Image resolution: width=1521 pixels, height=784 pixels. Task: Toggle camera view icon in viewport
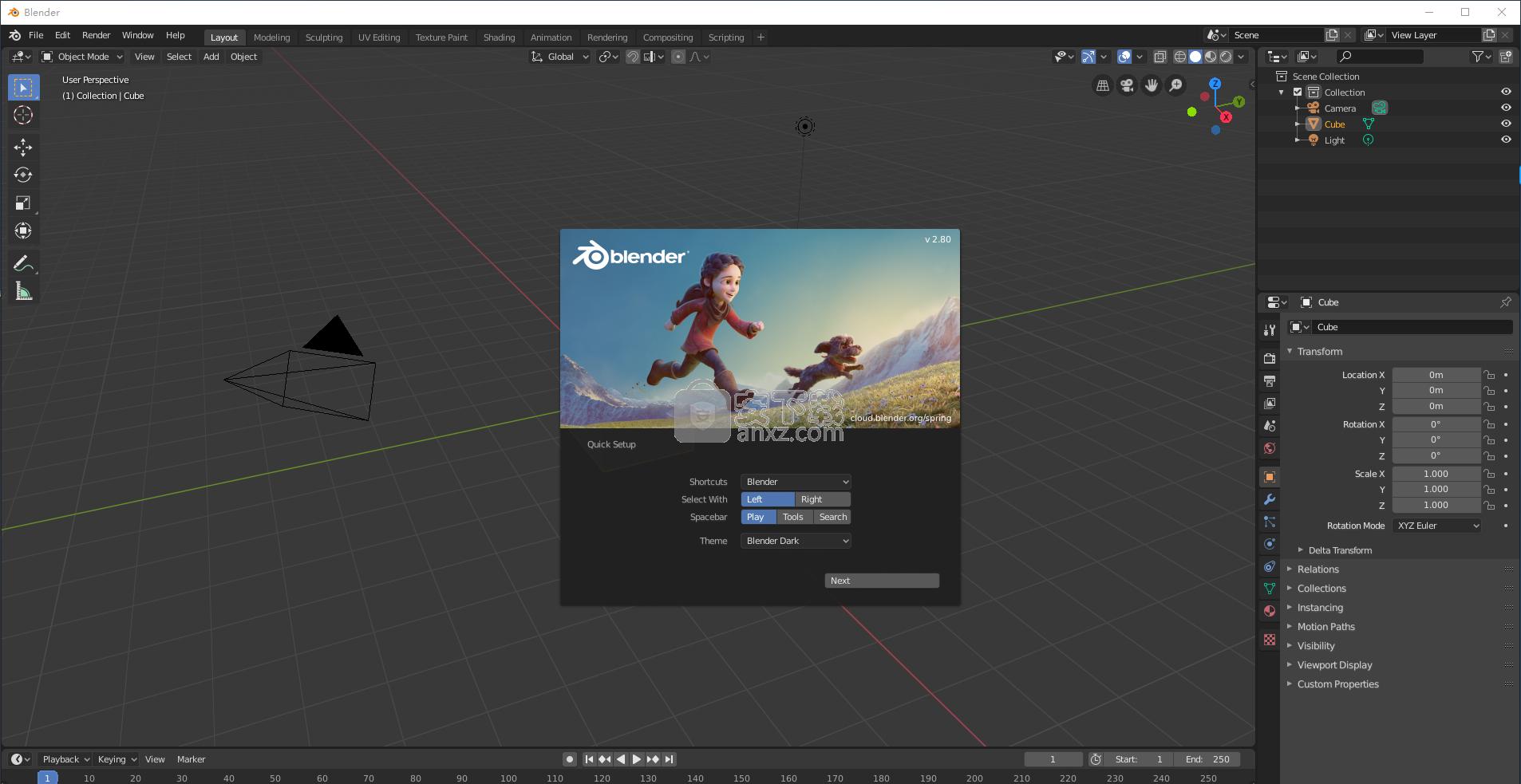pos(1127,85)
